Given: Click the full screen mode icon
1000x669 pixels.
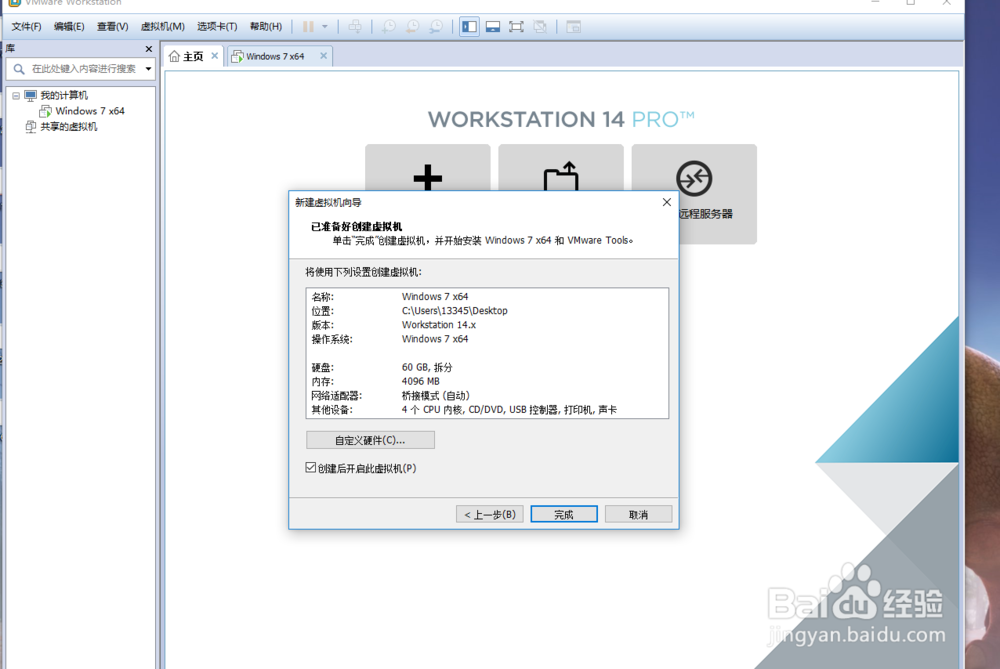Looking at the screenshot, I should (516, 27).
